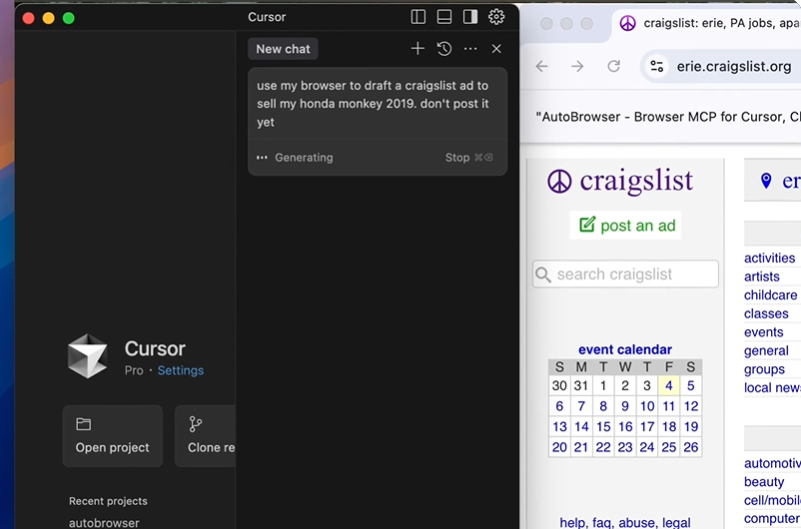
Task: Stop the generating response
Action: [x=468, y=157]
